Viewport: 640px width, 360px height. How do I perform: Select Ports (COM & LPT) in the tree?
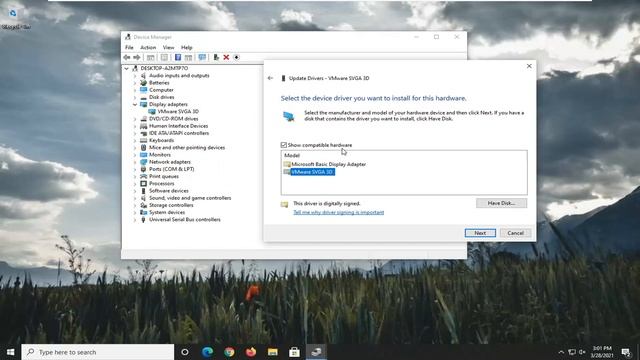pos(171,169)
